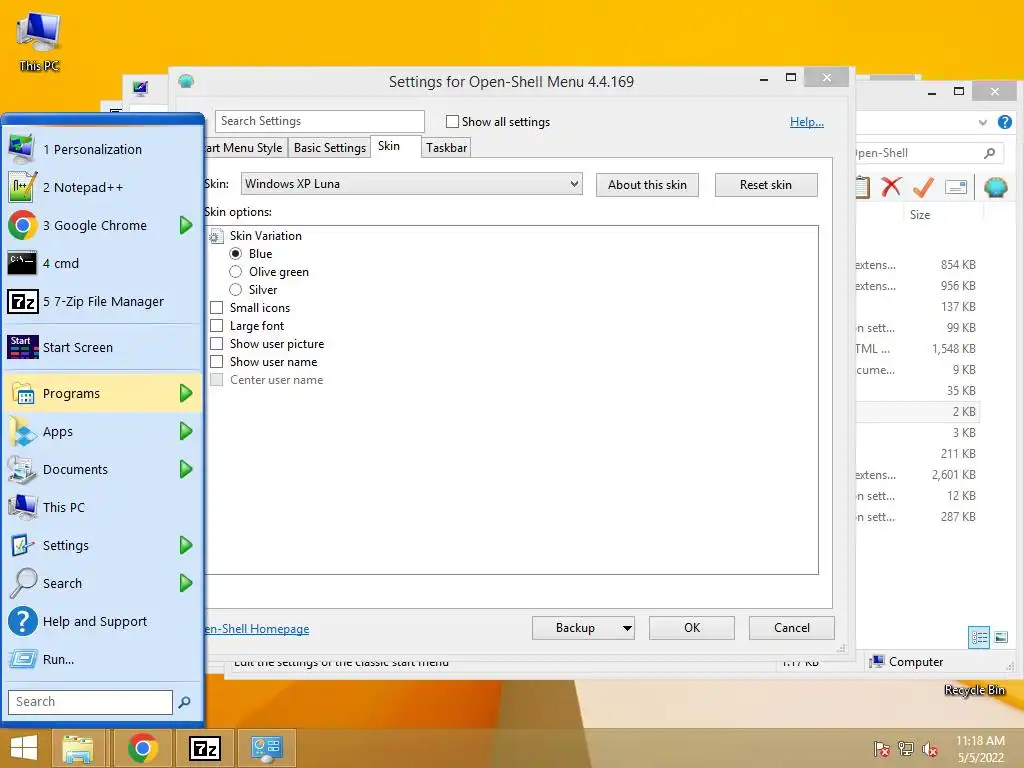
Task: Click the Open-Shell search box in the background window
Action: point(927,153)
